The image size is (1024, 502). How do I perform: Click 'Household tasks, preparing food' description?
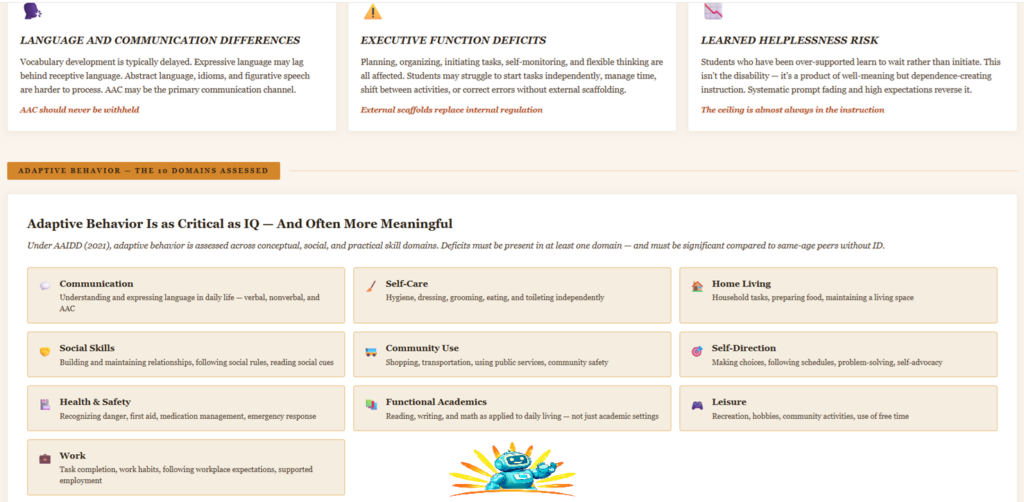point(812,298)
